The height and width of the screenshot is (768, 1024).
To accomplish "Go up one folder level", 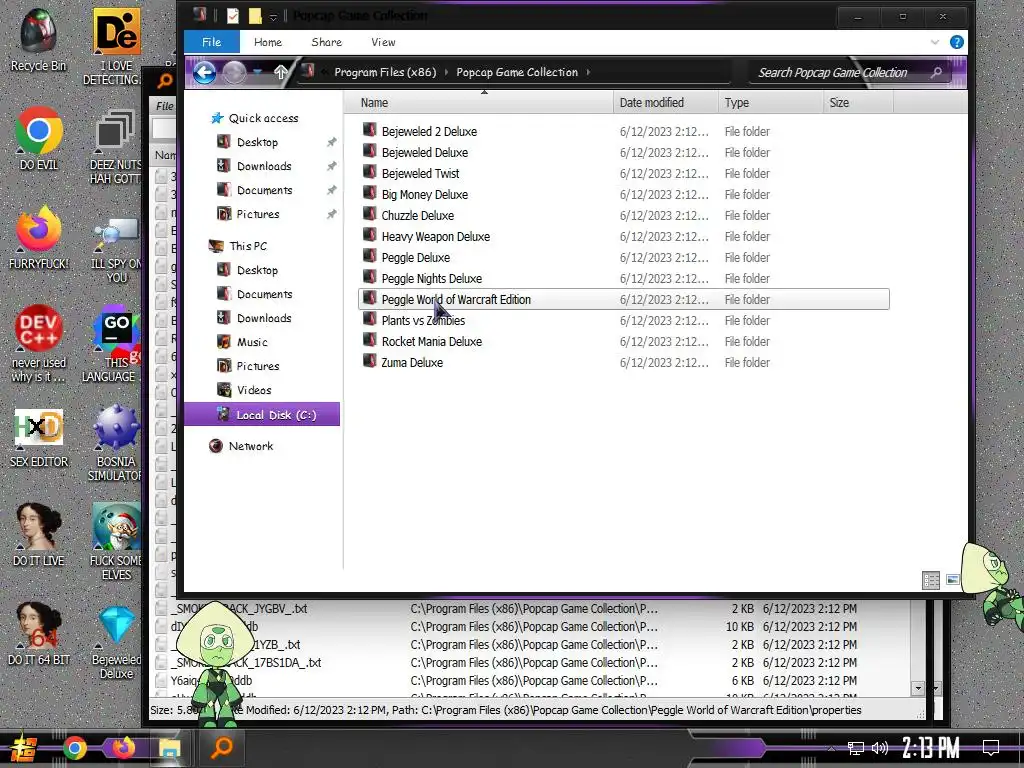I will (x=281, y=72).
